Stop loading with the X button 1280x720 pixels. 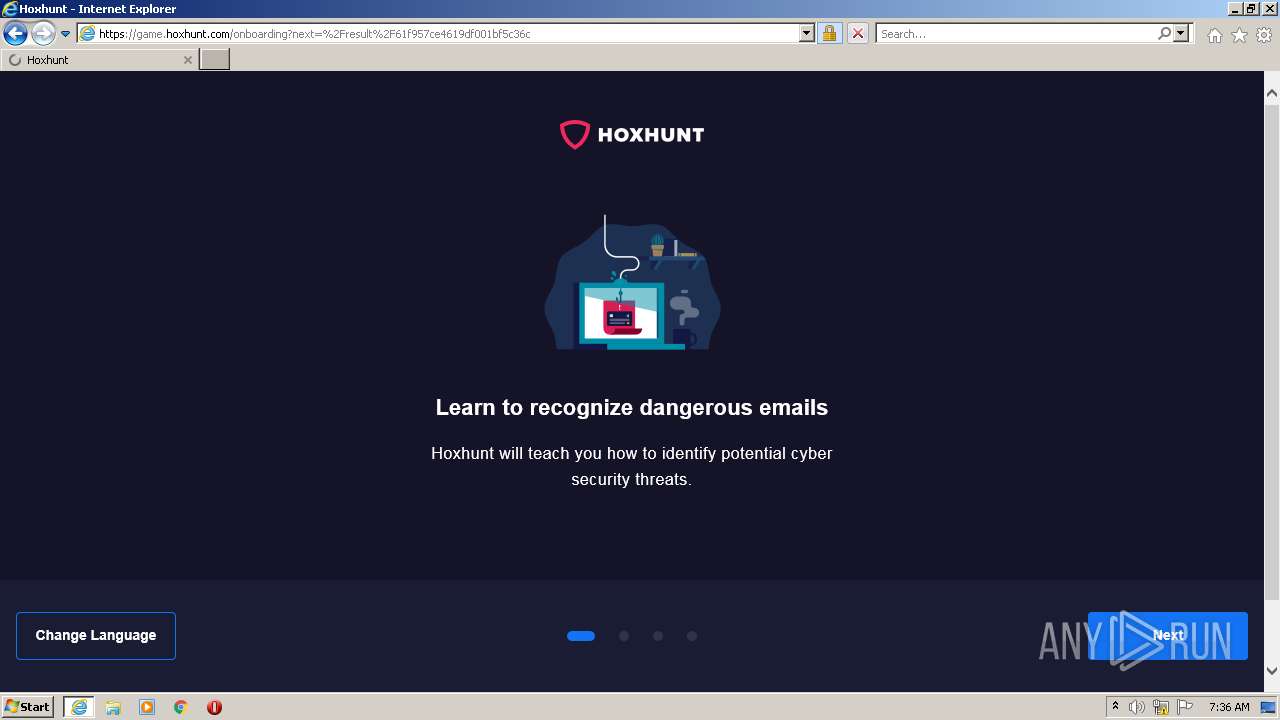(858, 34)
